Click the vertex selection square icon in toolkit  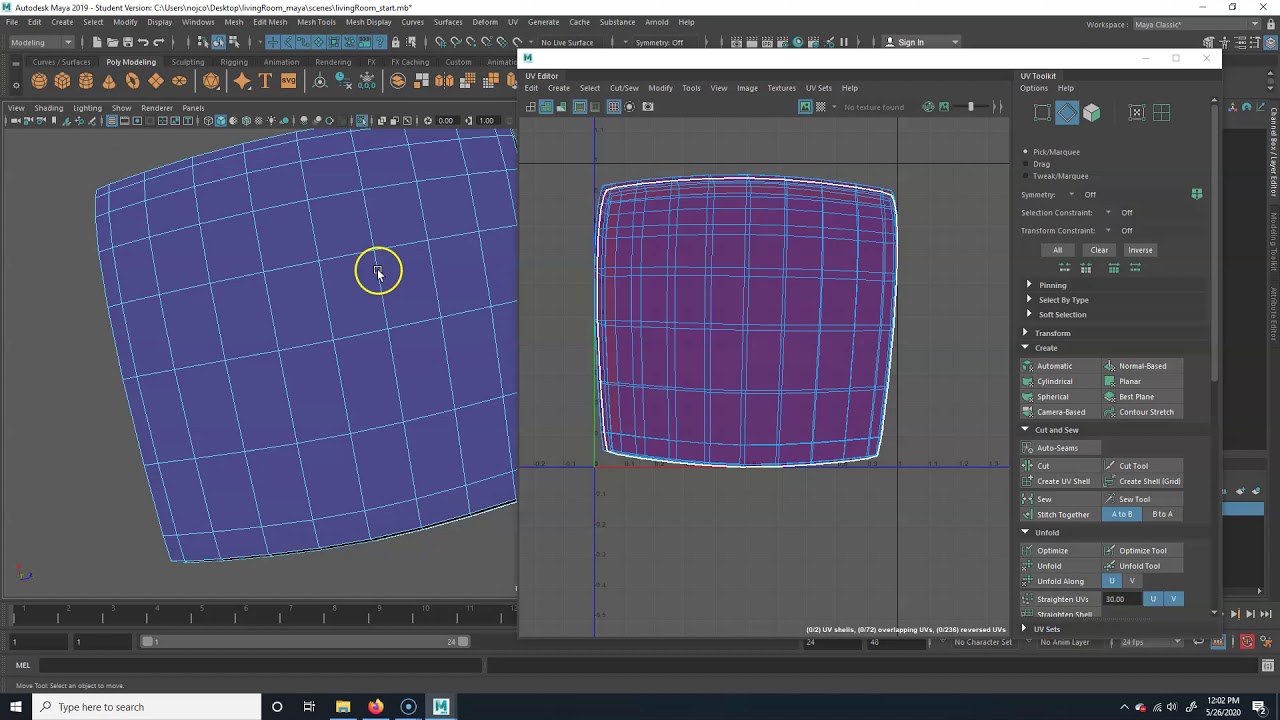[x=1042, y=113]
